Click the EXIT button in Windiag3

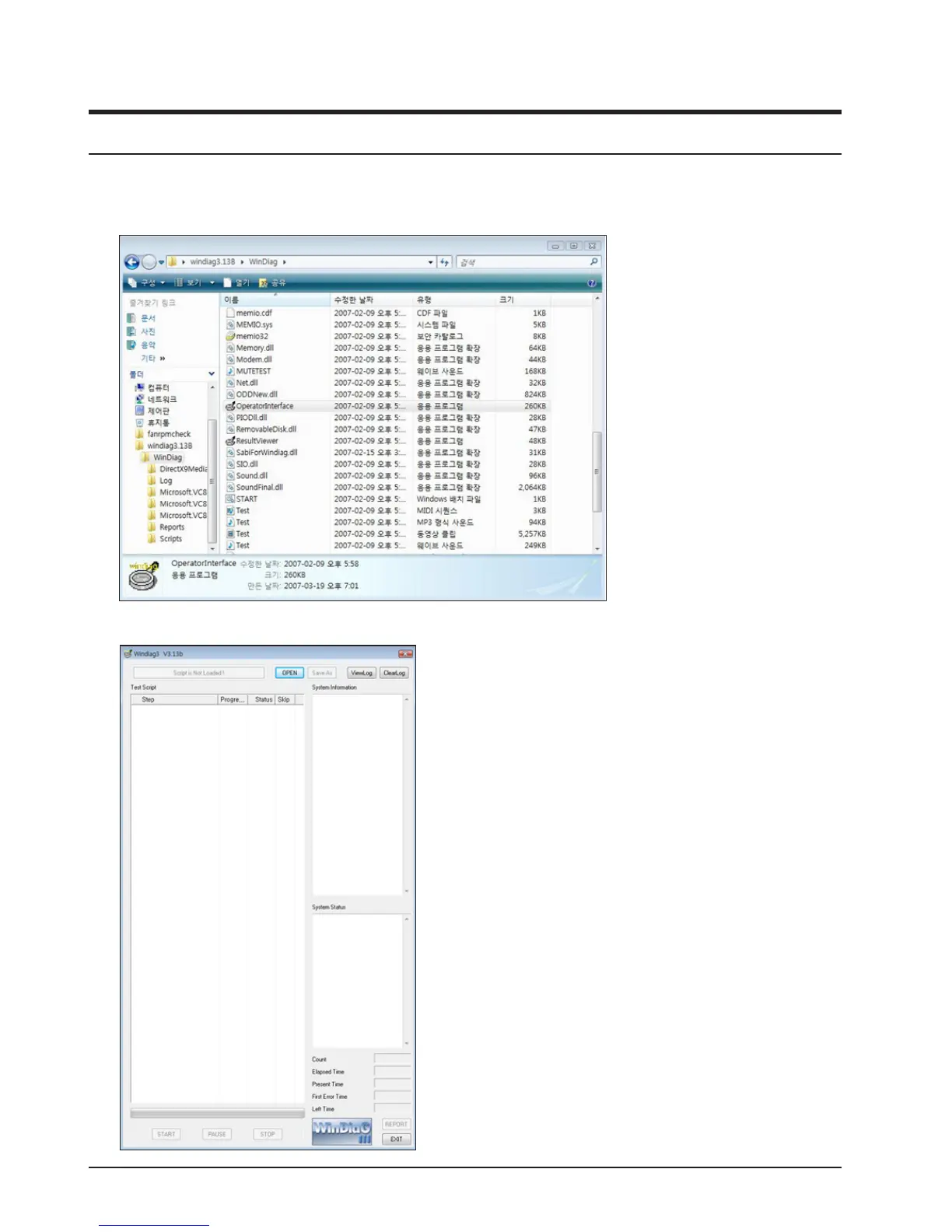[x=397, y=1139]
